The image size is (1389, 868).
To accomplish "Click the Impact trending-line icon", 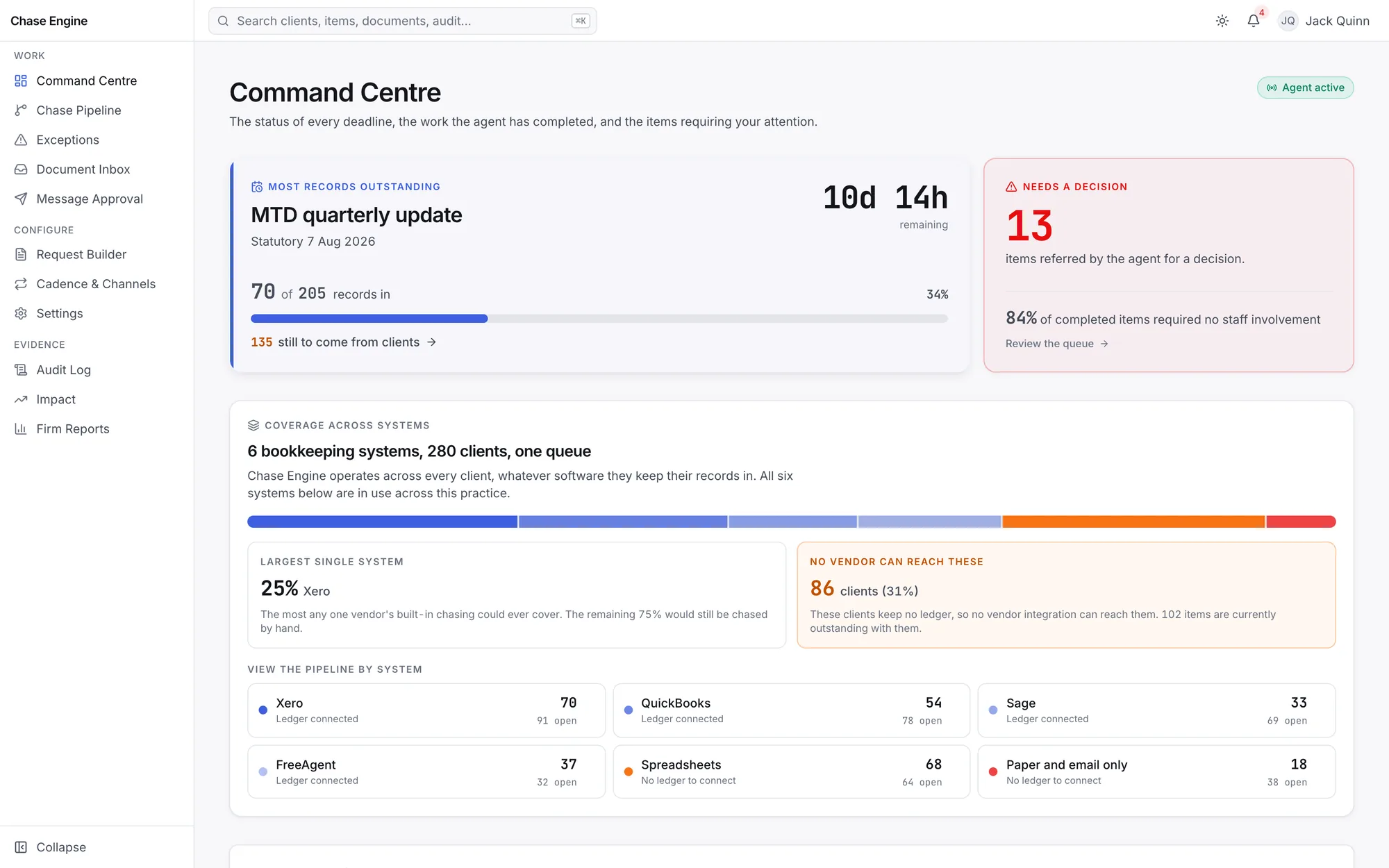I will [21, 399].
